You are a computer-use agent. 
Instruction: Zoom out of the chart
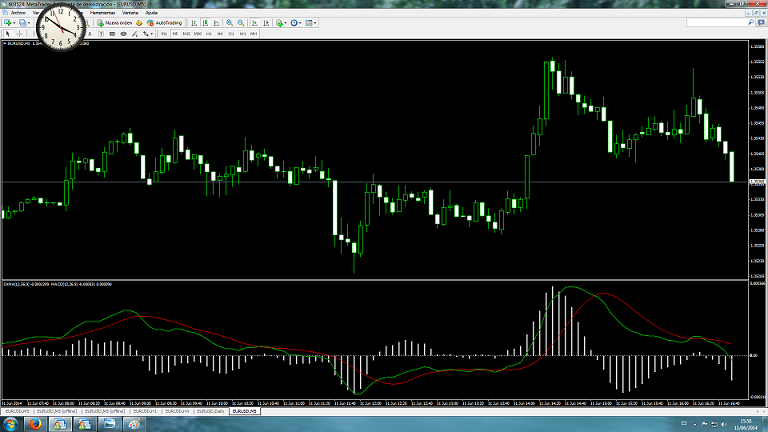point(240,23)
